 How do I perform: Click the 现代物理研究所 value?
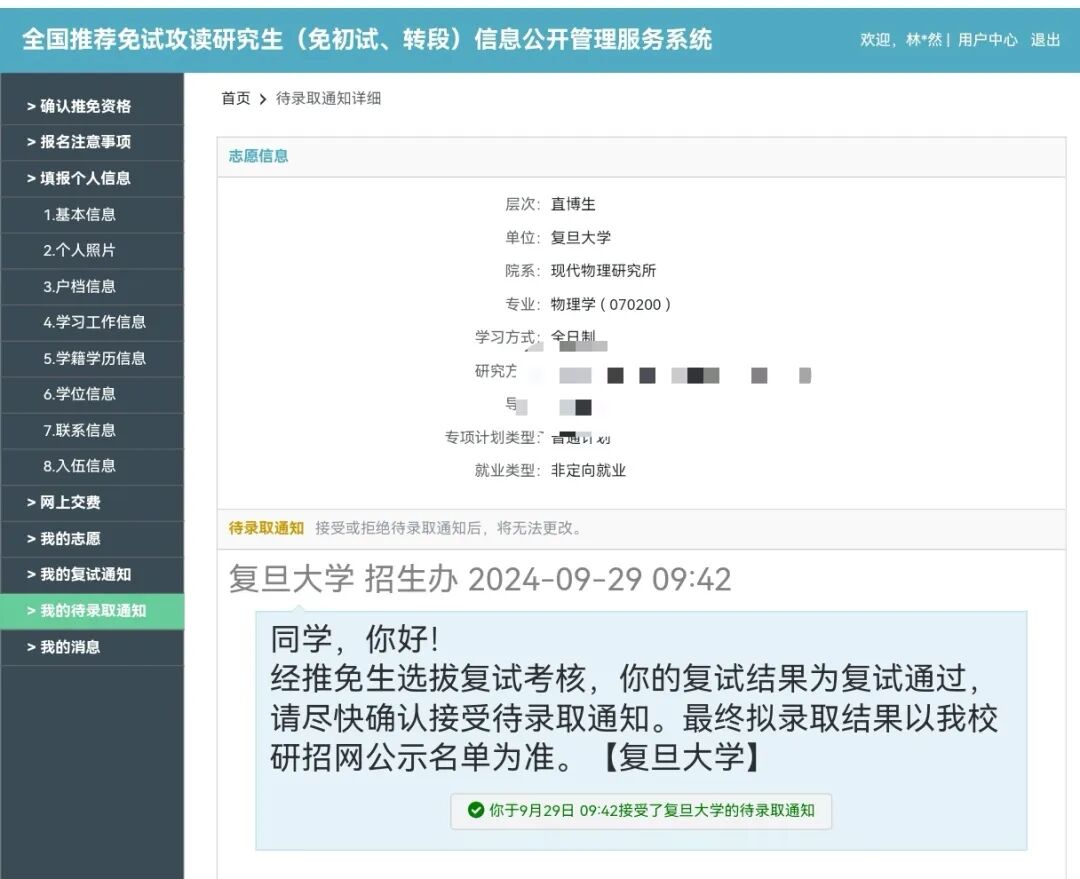click(x=603, y=271)
